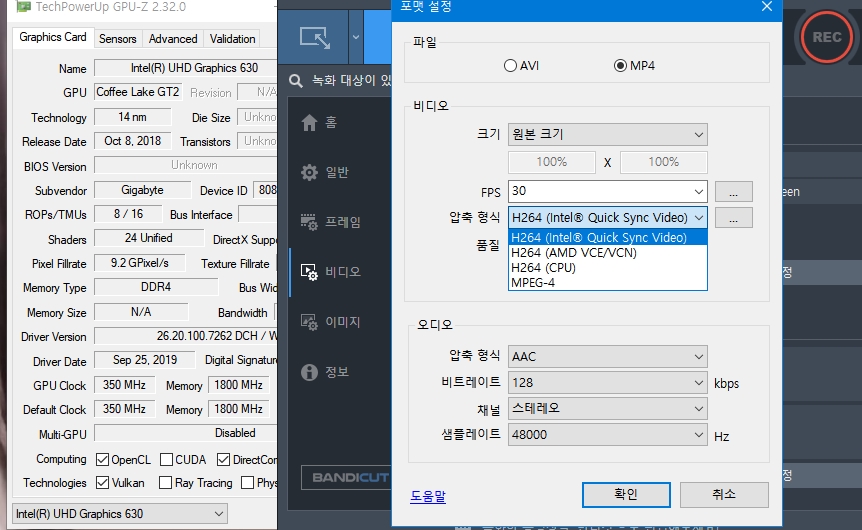
Task: Switch to the Sensors tab in GPU-Z
Action: (x=117, y=39)
